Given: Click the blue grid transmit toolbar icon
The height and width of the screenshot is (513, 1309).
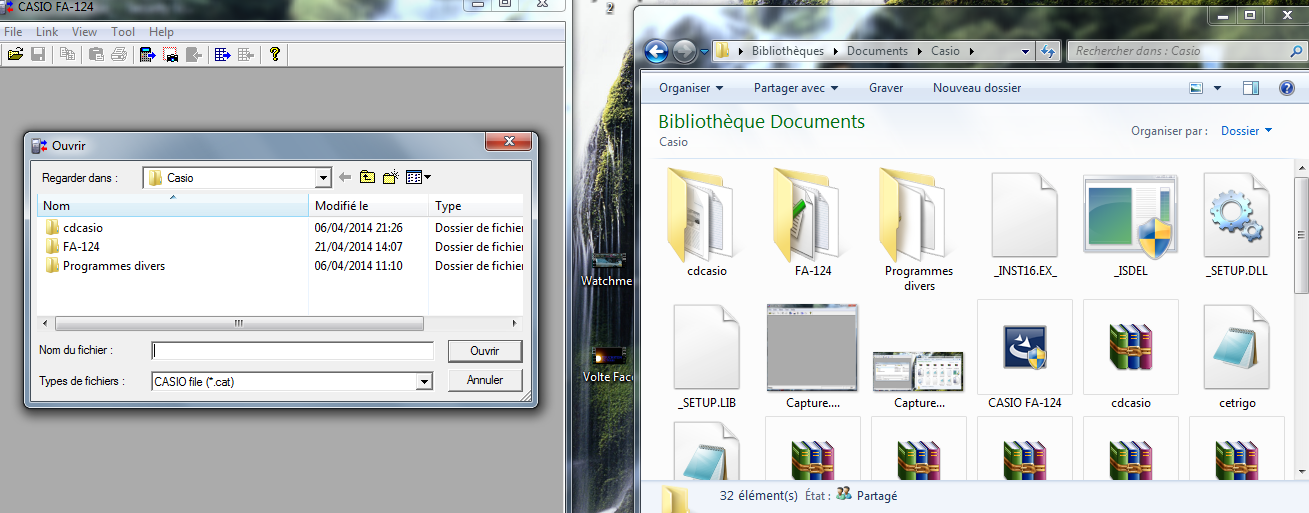Looking at the screenshot, I should [222, 54].
